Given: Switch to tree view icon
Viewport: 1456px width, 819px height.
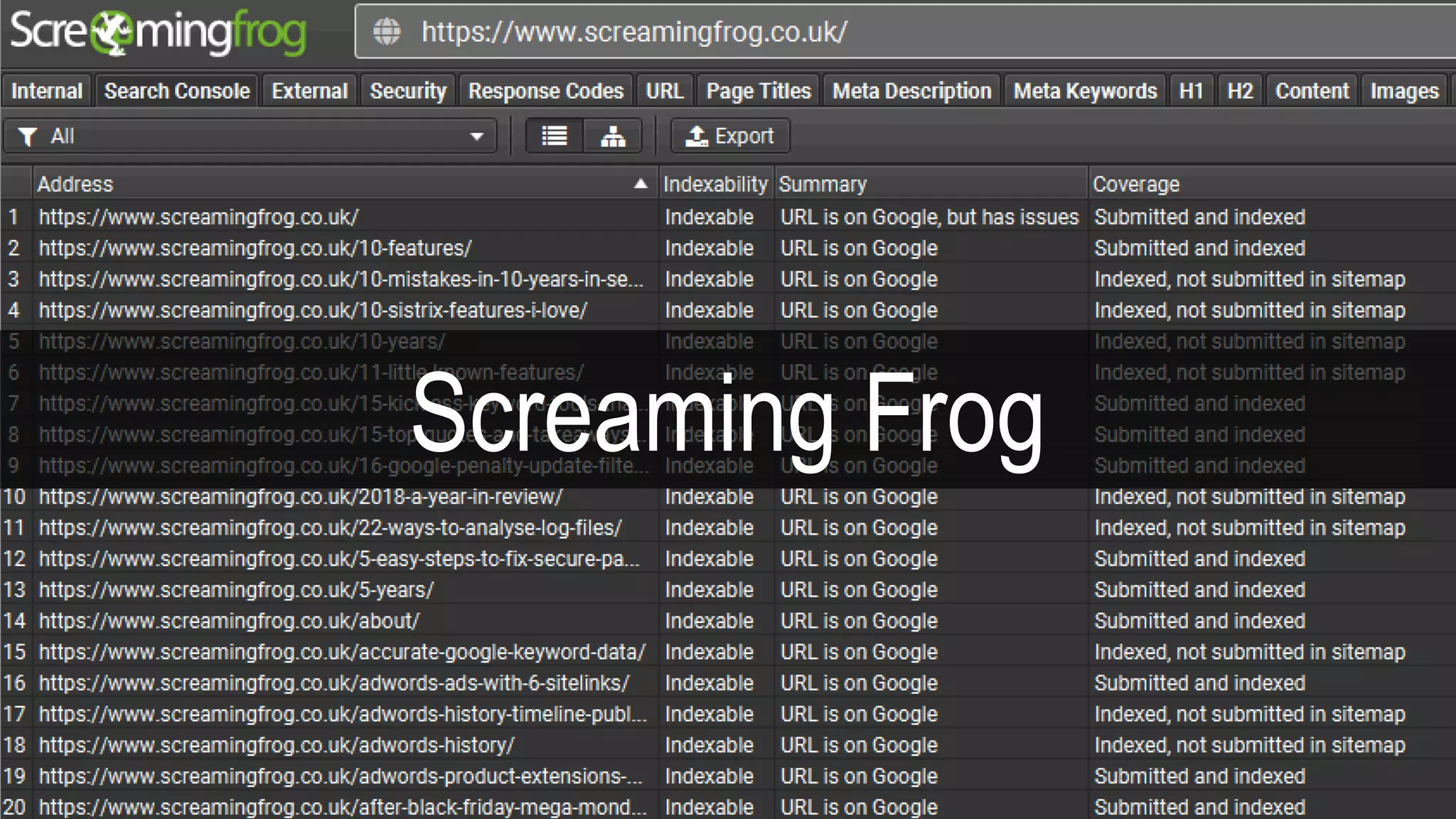Looking at the screenshot, I should 613,136.
